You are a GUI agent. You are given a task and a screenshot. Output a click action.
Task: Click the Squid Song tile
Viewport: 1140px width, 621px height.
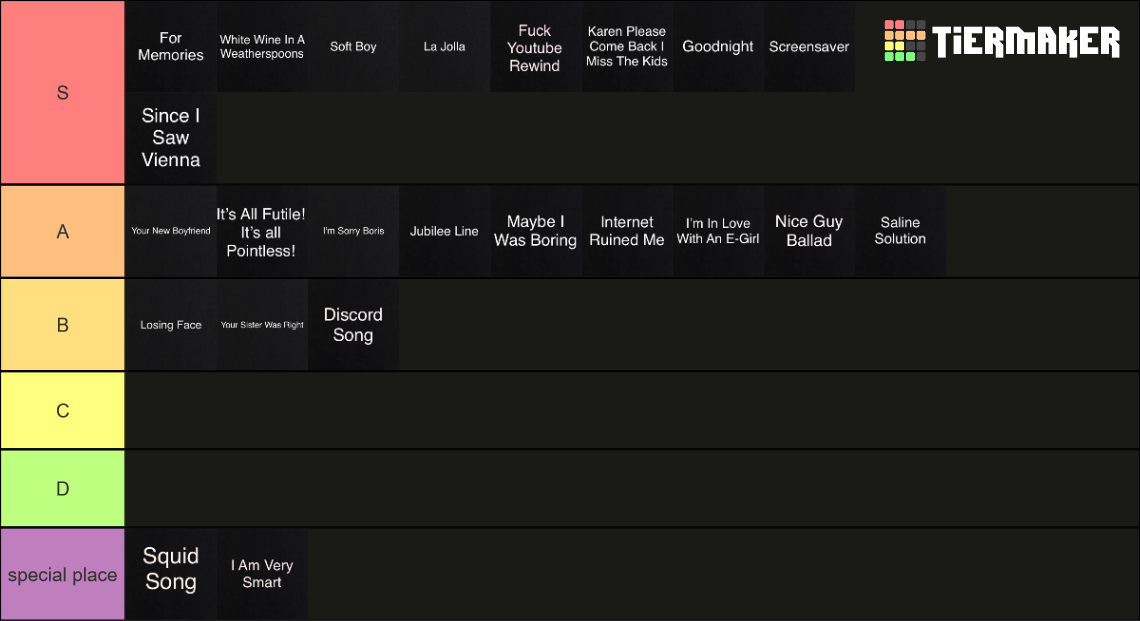pos(171,574)
